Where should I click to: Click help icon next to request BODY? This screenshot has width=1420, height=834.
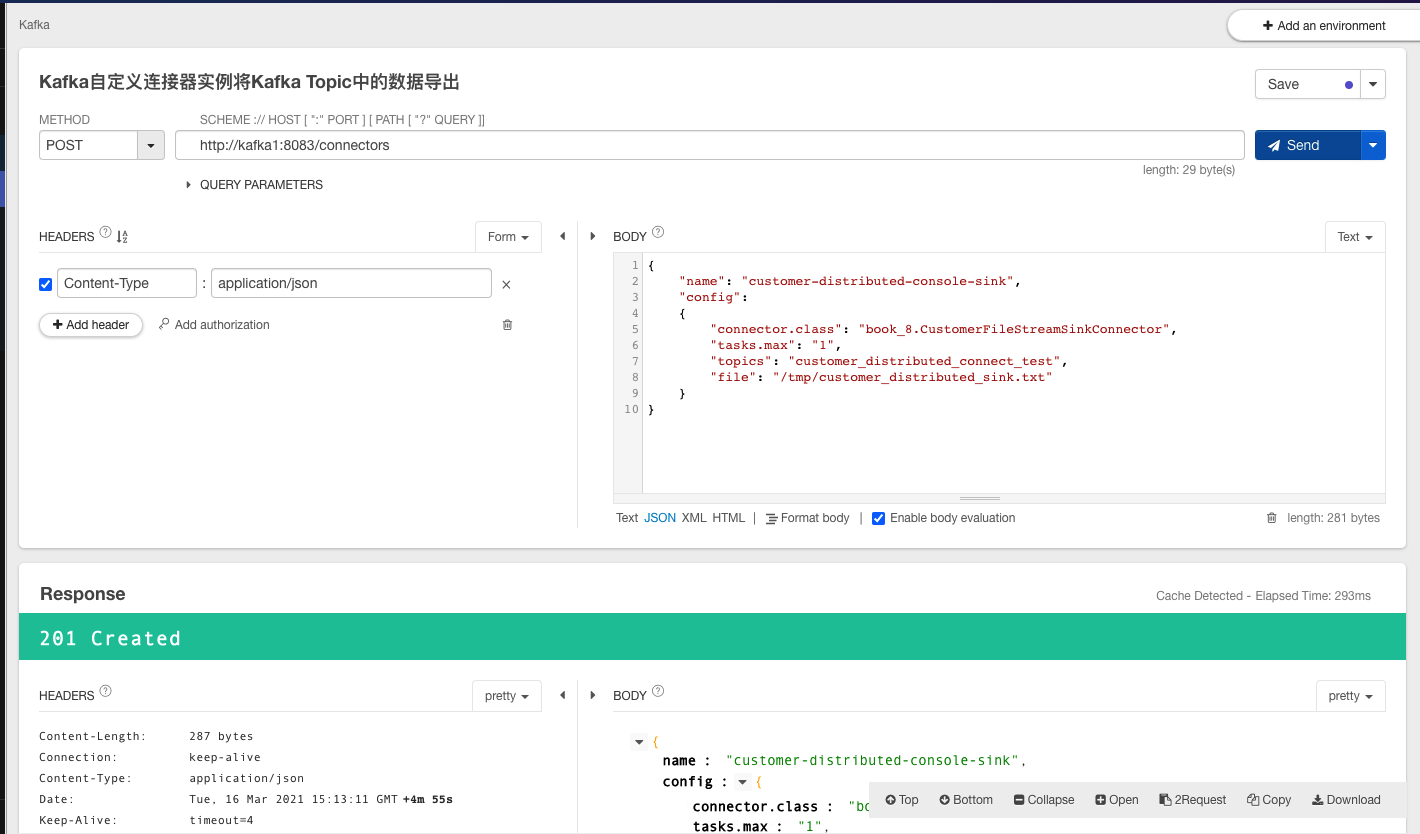pos(658,232)
